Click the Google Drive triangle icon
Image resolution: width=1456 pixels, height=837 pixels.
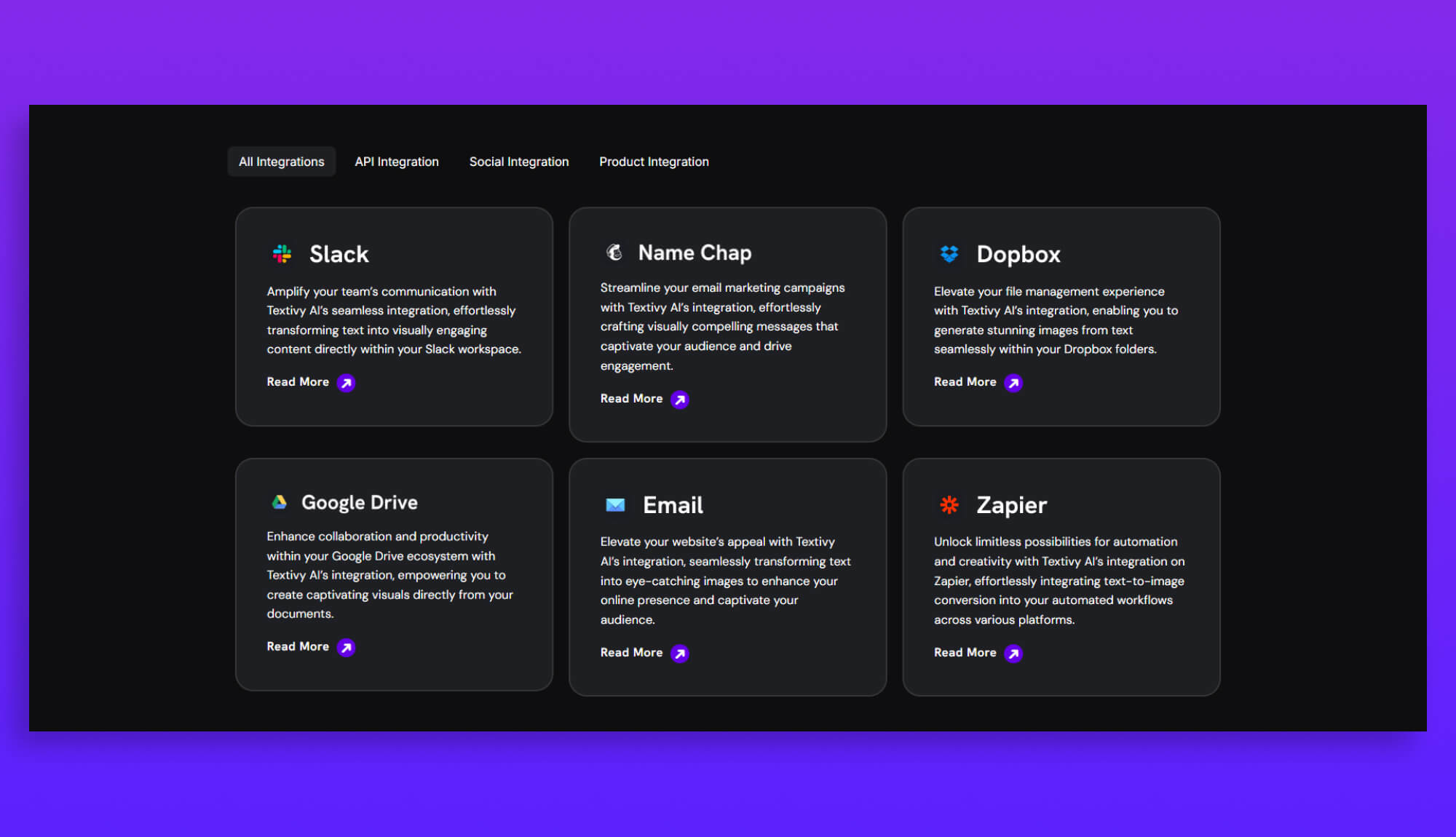280,501
